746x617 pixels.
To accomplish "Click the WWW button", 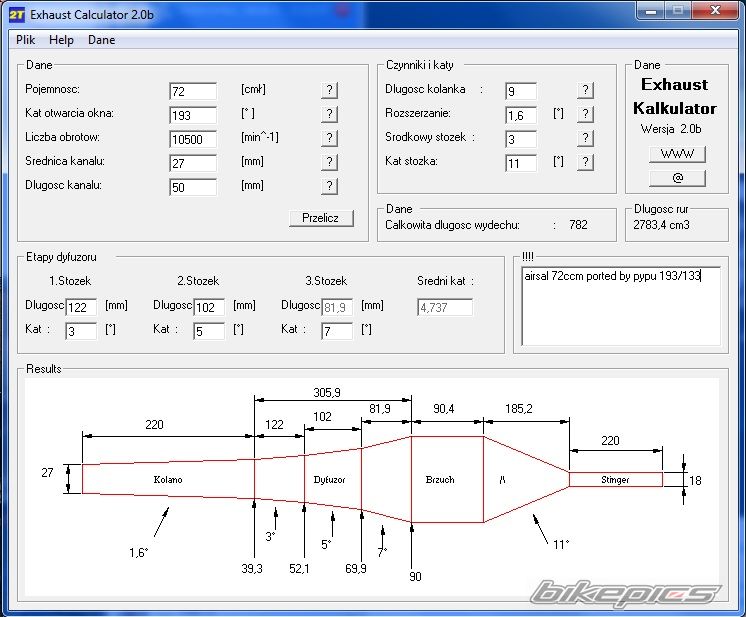I will (x=677, y=155).
